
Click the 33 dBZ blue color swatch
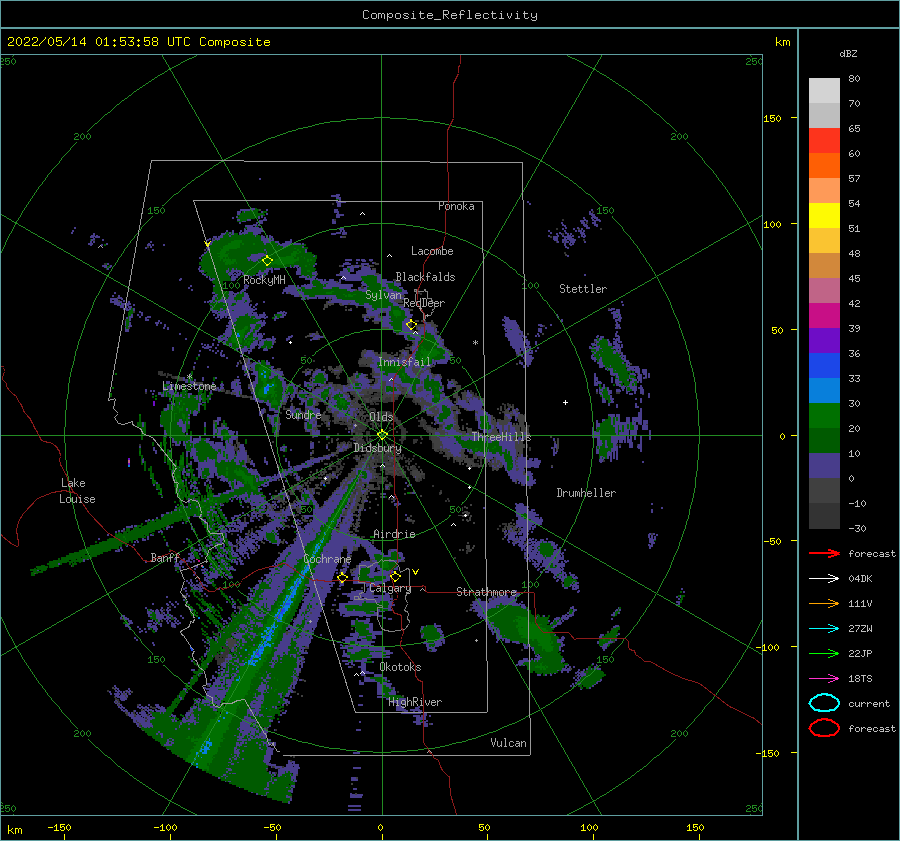[824, 390]
